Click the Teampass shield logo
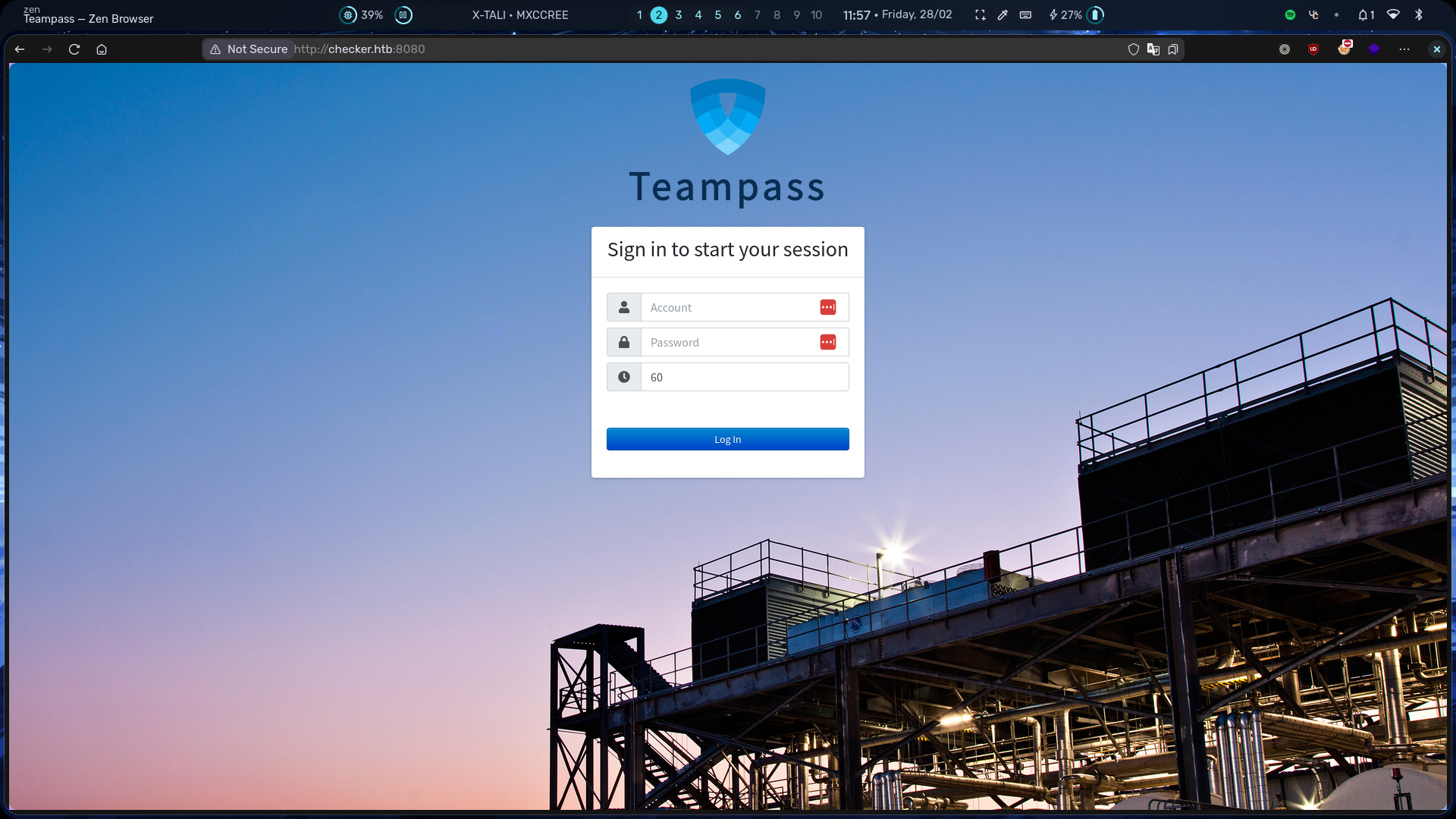This screenshot has height=819, width=1456. [x=728, y=117]
